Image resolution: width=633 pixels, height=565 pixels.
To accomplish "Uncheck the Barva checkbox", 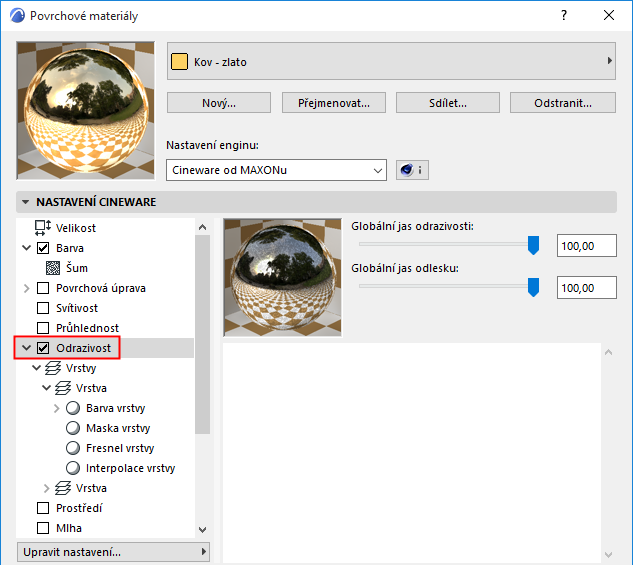I will click(x=43, y=248).
